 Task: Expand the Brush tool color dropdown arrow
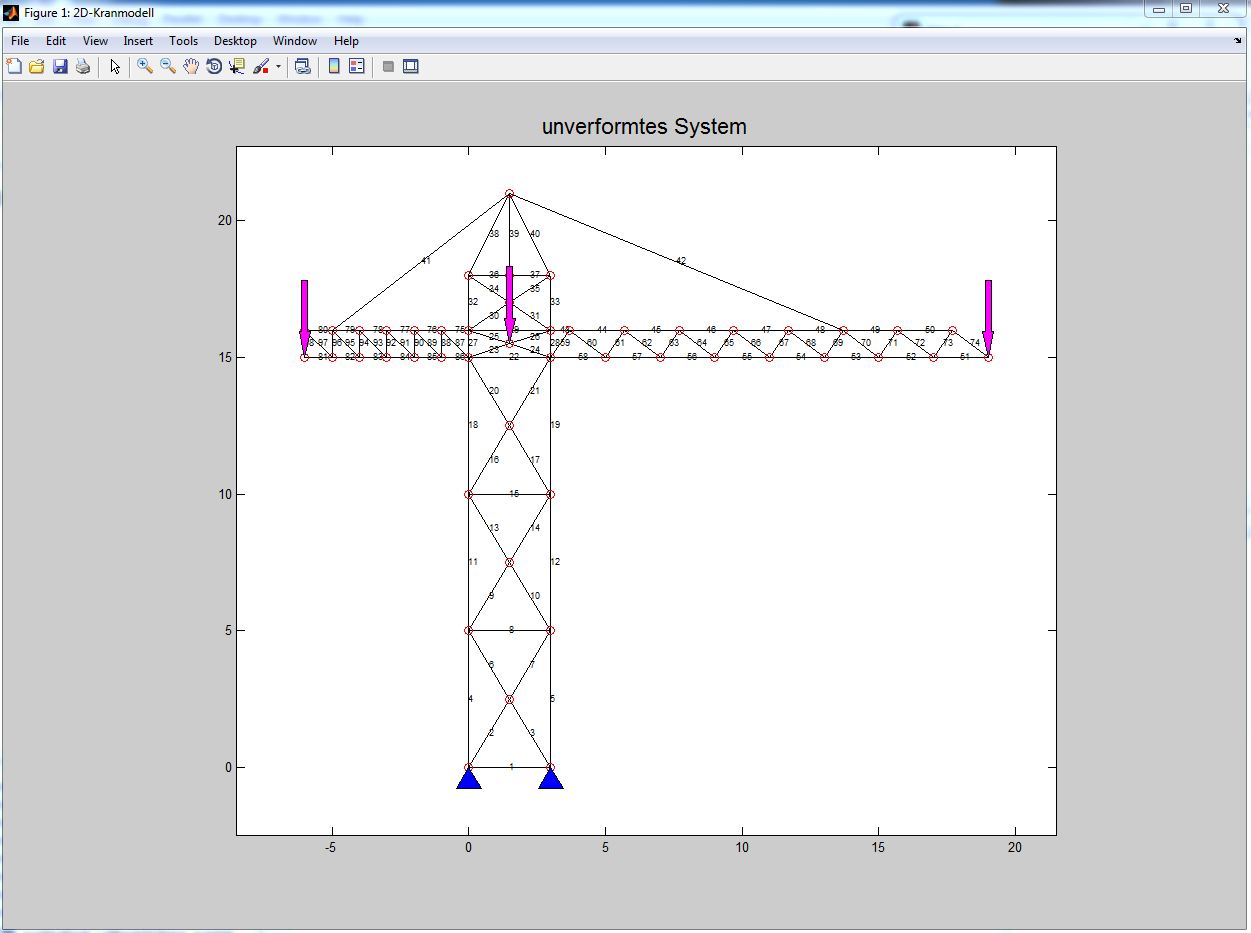coord(279,67)
